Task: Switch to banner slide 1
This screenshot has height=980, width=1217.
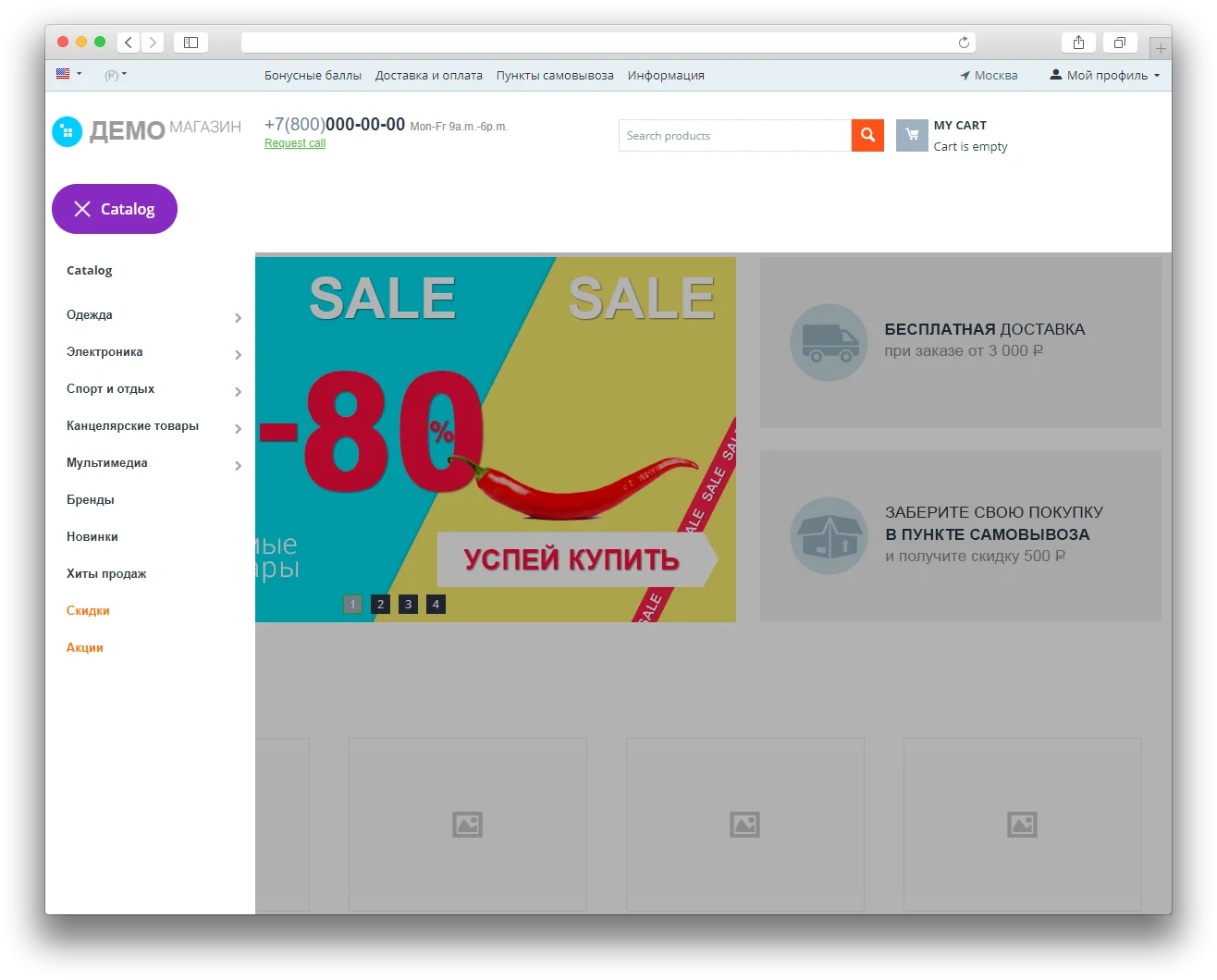Action: (x=352, y=605)
